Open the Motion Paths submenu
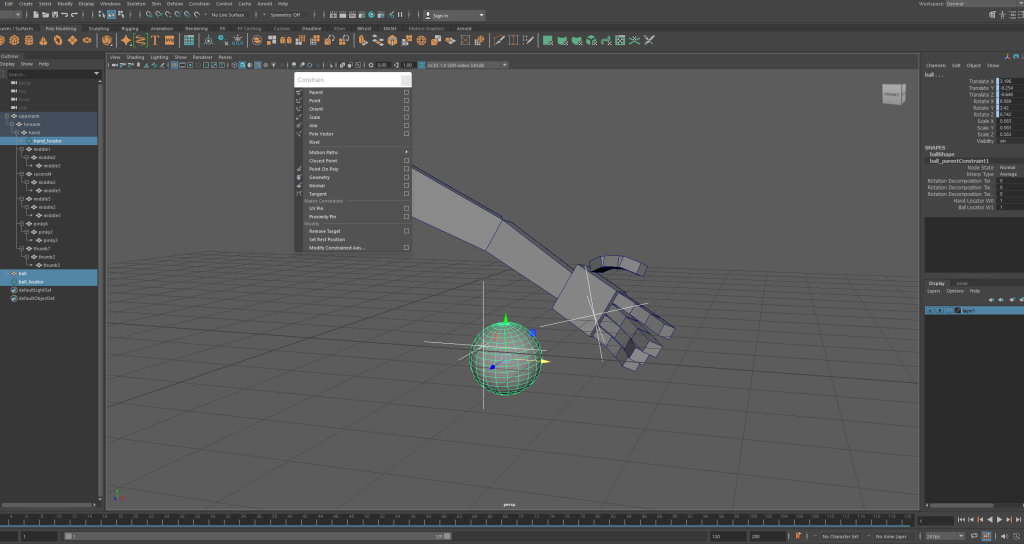Viewport: 1024px width, 544px height. click(x=353, y=152)
